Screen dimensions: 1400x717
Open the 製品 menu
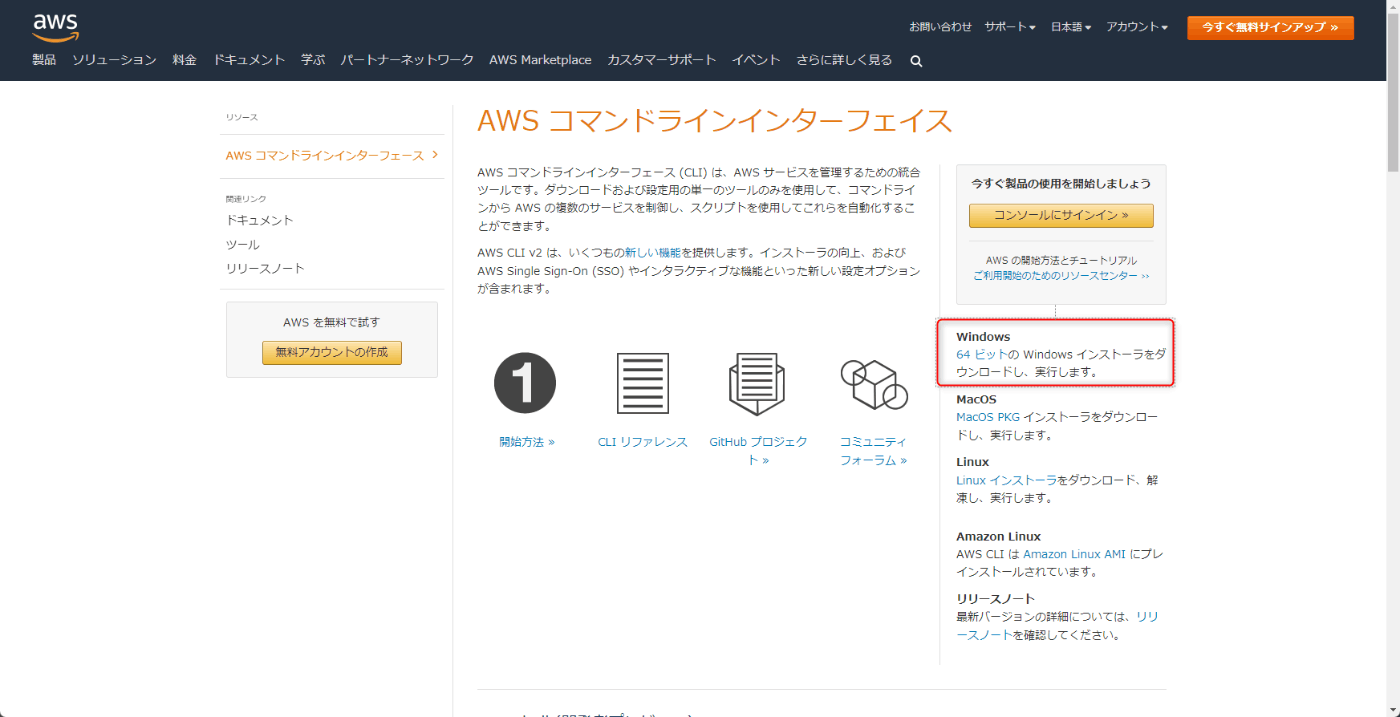(44, 60)
